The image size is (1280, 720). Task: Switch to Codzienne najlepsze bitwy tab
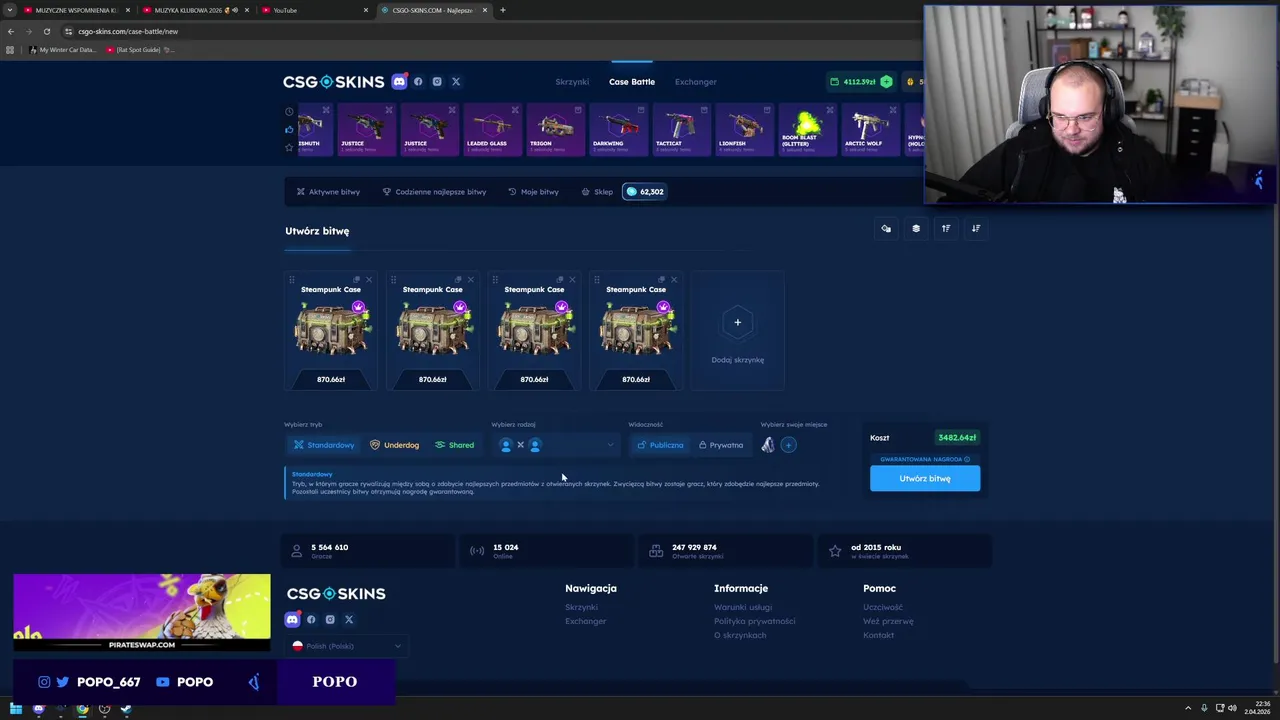(434, 192)
